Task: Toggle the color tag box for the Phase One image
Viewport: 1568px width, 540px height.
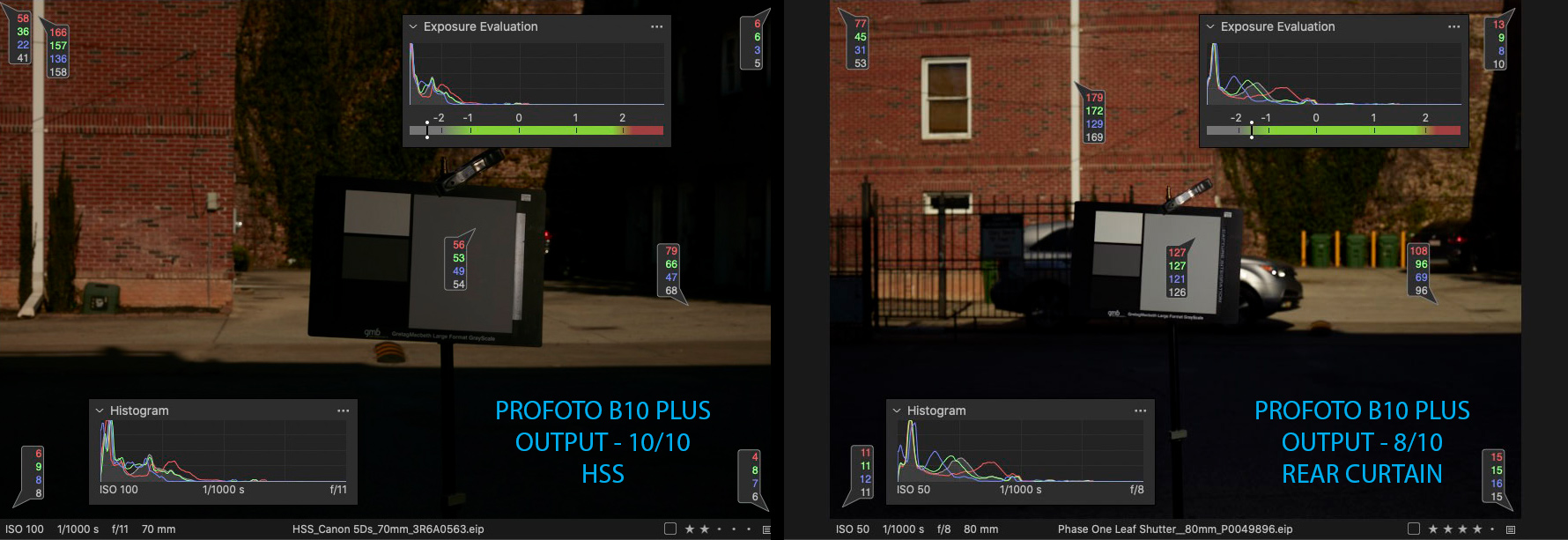Action: click(1414, 529)
